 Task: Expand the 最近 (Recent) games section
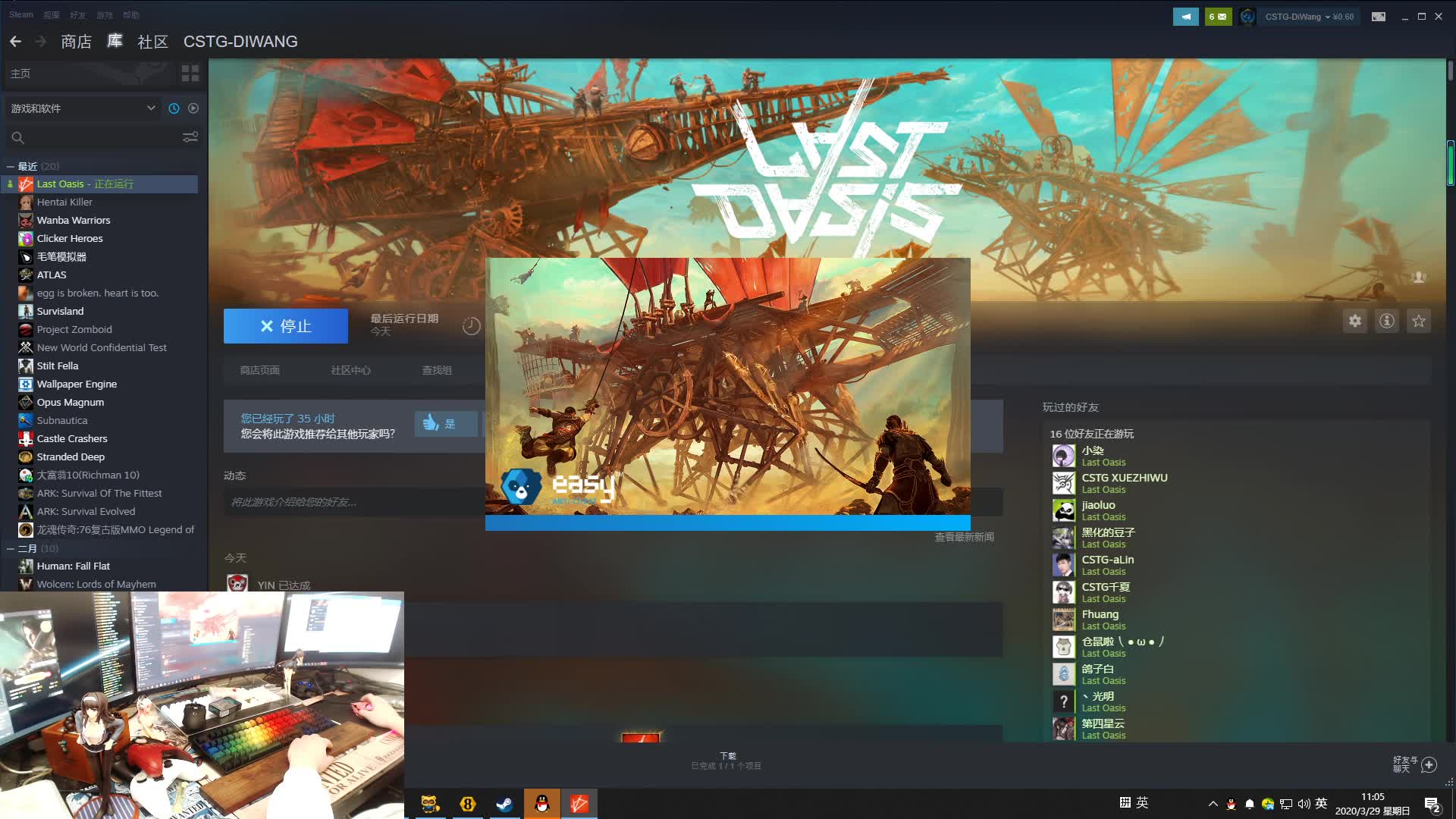tap(12, 165)
